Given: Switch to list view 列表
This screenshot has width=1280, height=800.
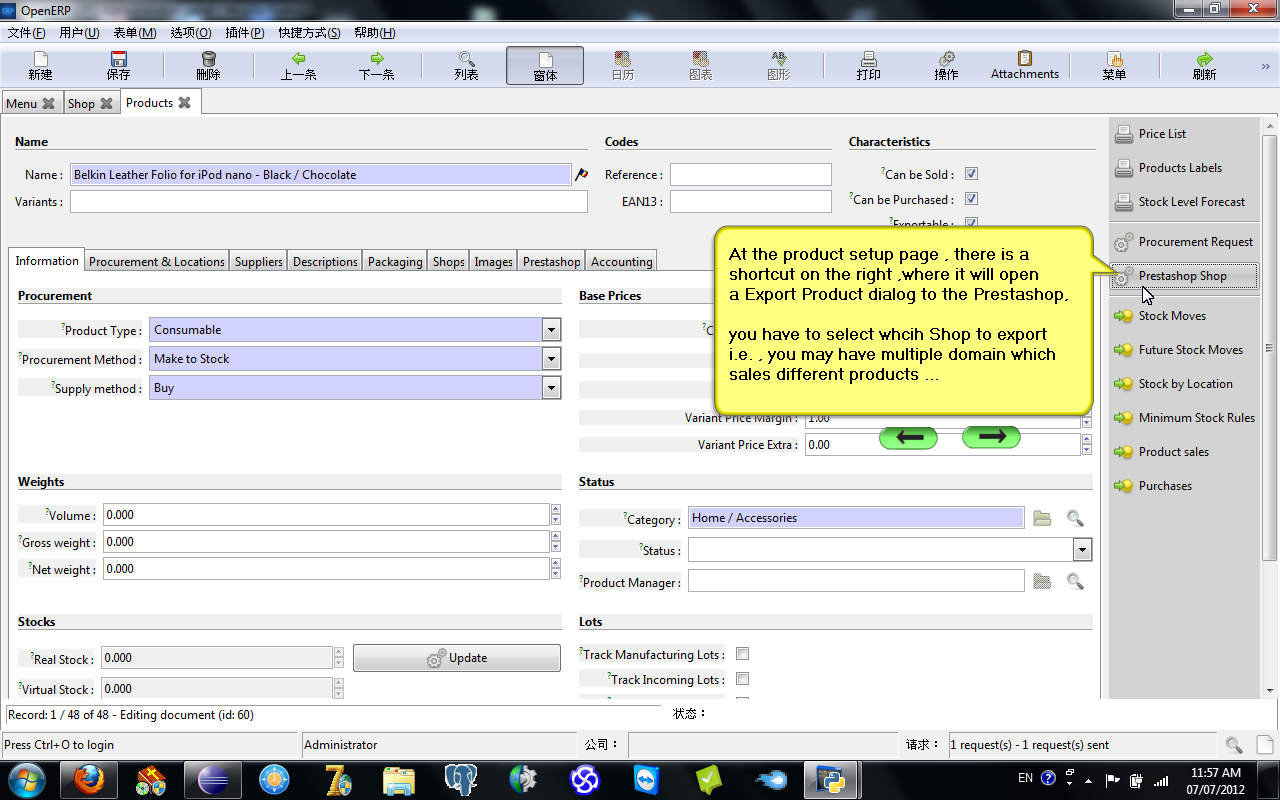Looking at the screenshot, I should pyautogui.click(x=466, y=66).
